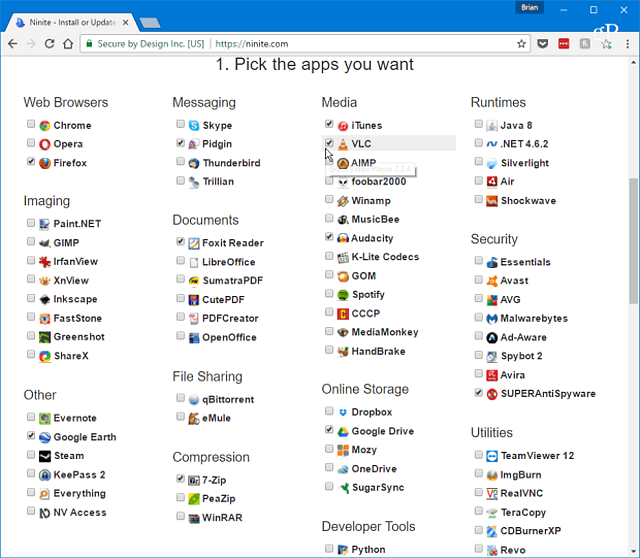Open the Pocket extension icon
The width and height of the screenshot is (640, 558).
[x=542, y=44]
